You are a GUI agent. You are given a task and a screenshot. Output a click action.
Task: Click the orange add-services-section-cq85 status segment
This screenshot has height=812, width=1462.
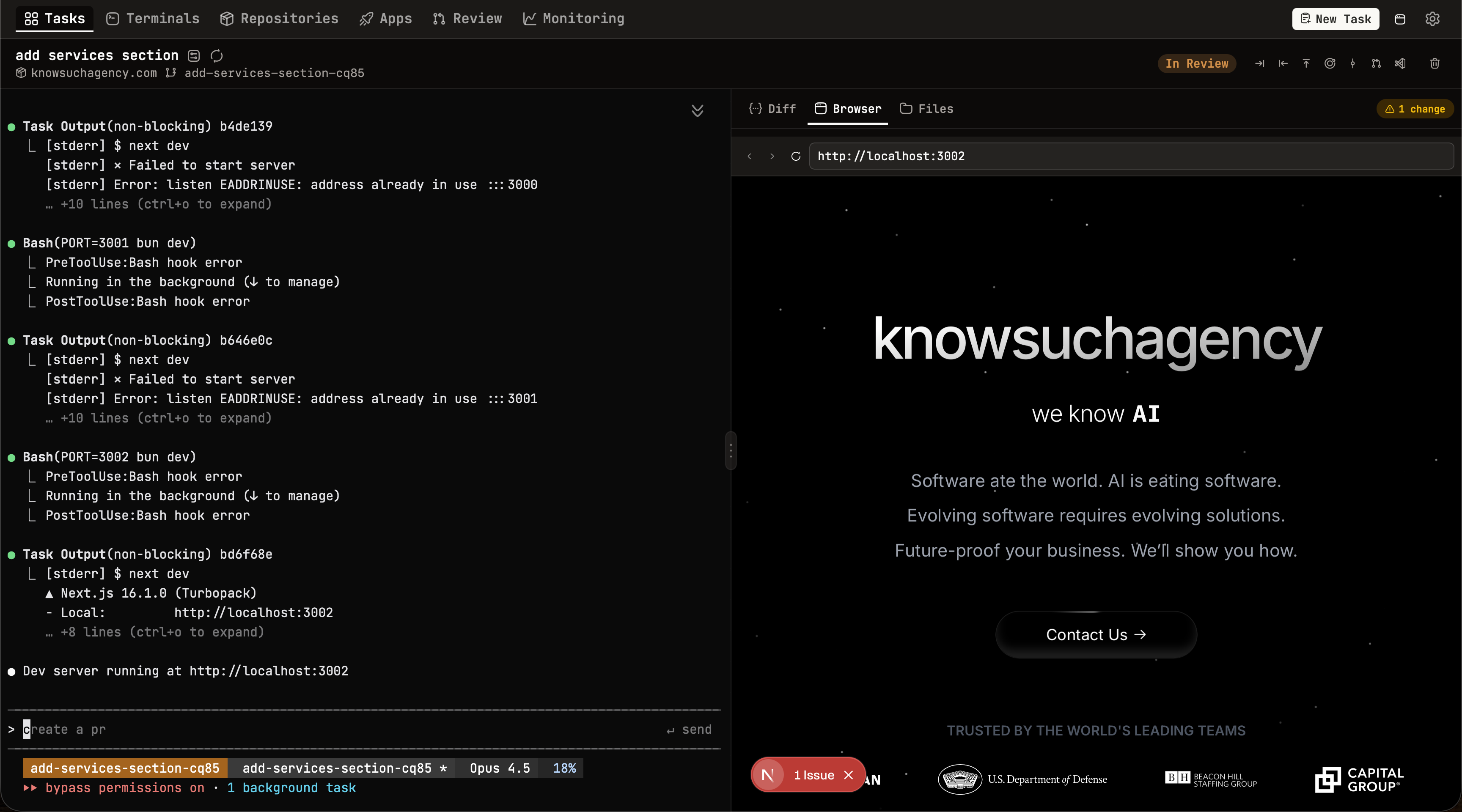[x=125, y=768]
